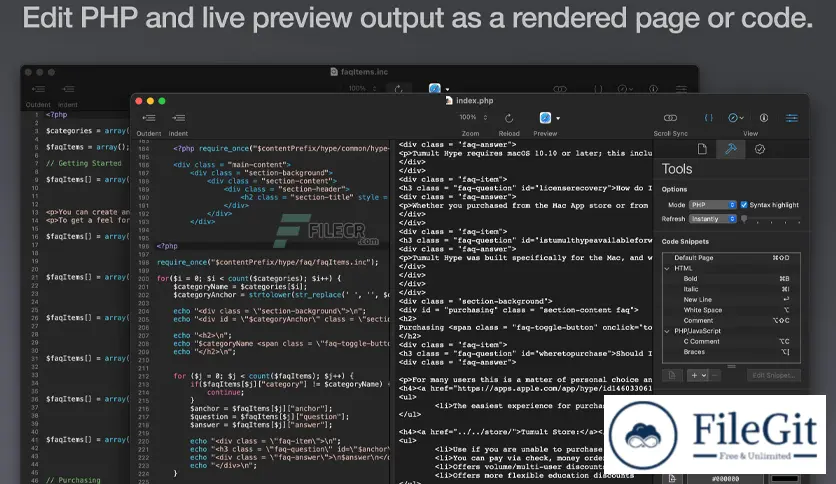Click '$categories = array(' line in faqItems.inc
Screen dimensions: 836x484
87,131
